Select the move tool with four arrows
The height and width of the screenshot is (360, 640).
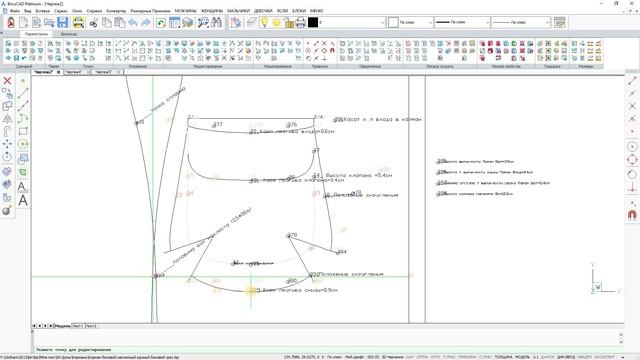[7, 144]
